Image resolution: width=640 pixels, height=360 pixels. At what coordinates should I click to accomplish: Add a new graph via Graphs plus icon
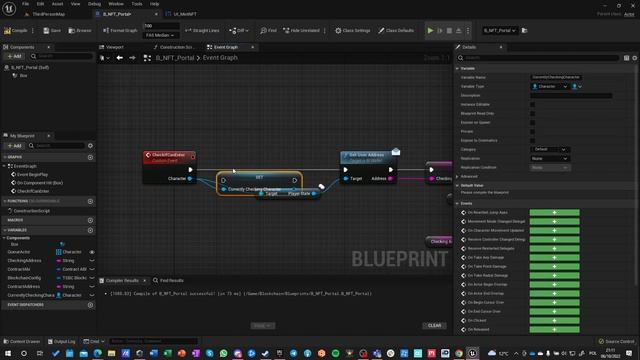90,157
